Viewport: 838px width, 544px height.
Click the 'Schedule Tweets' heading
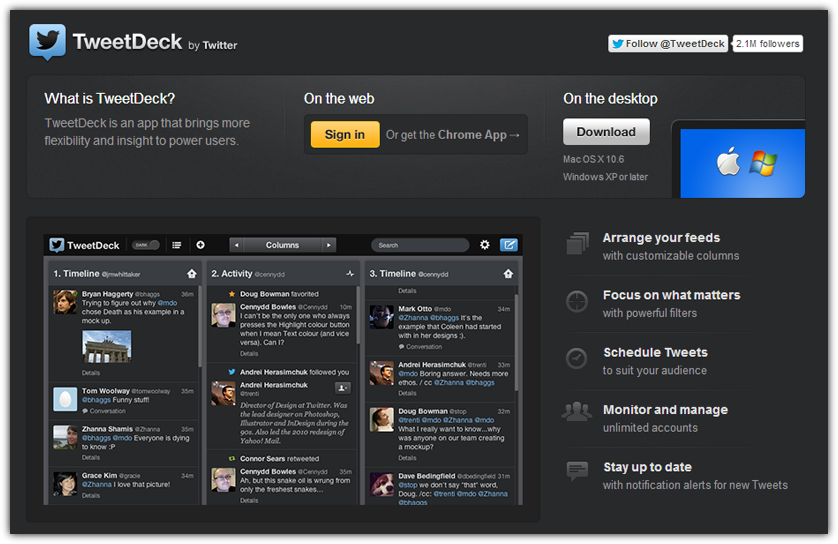coord(655,353)
